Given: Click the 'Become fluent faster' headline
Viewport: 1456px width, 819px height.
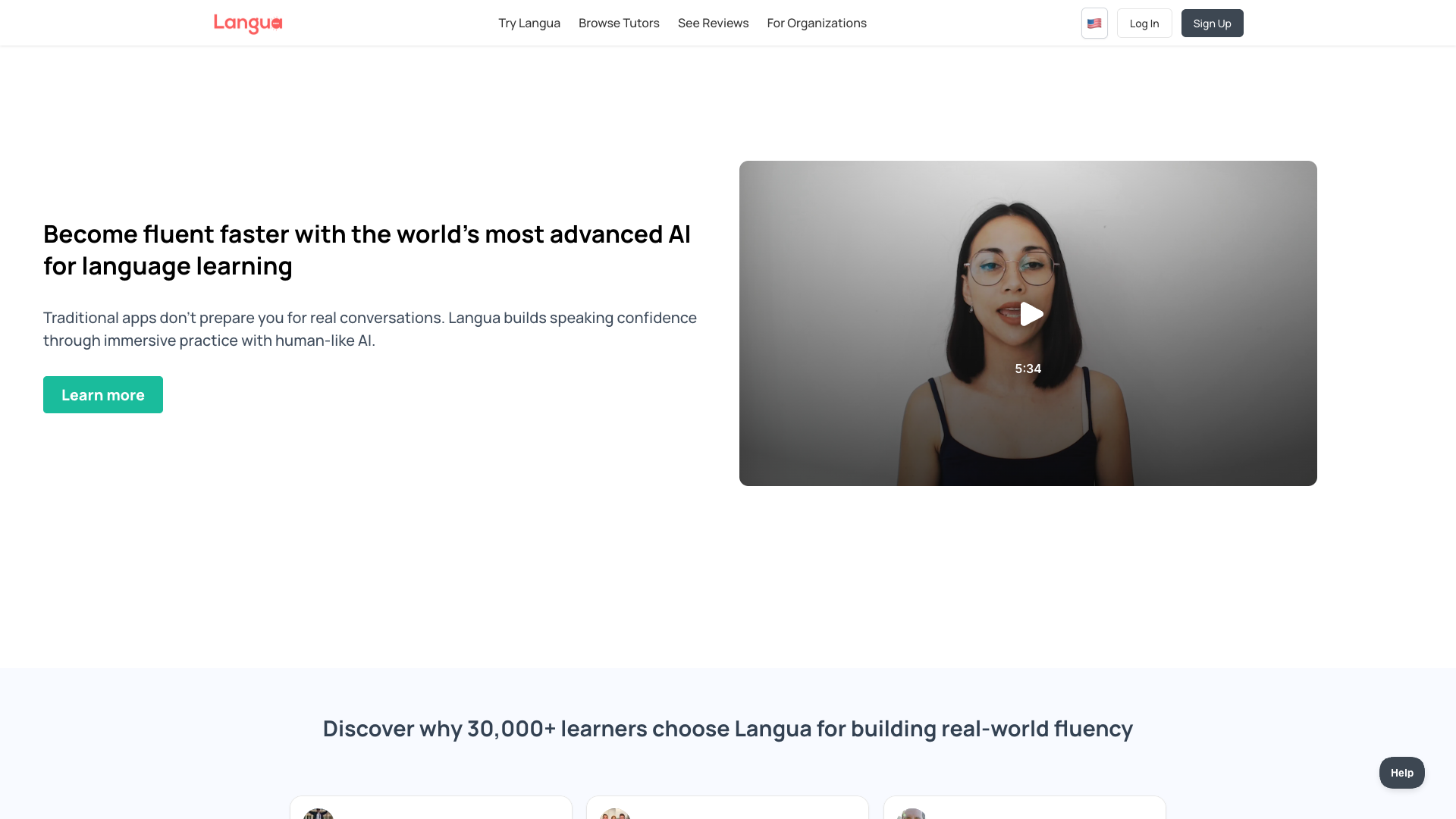Looking at the screenshot, I should (367, 250).
